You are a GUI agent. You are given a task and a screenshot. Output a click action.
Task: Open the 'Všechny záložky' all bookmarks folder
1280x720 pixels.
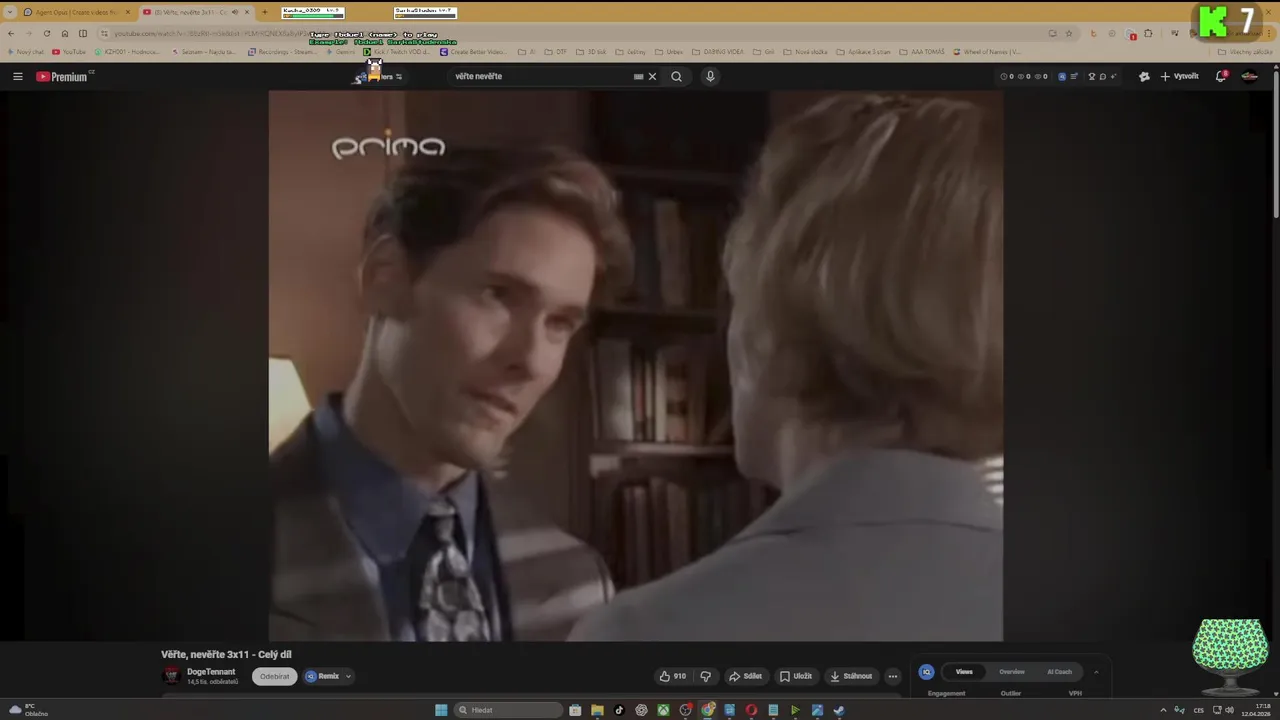tap(1245, 52)
